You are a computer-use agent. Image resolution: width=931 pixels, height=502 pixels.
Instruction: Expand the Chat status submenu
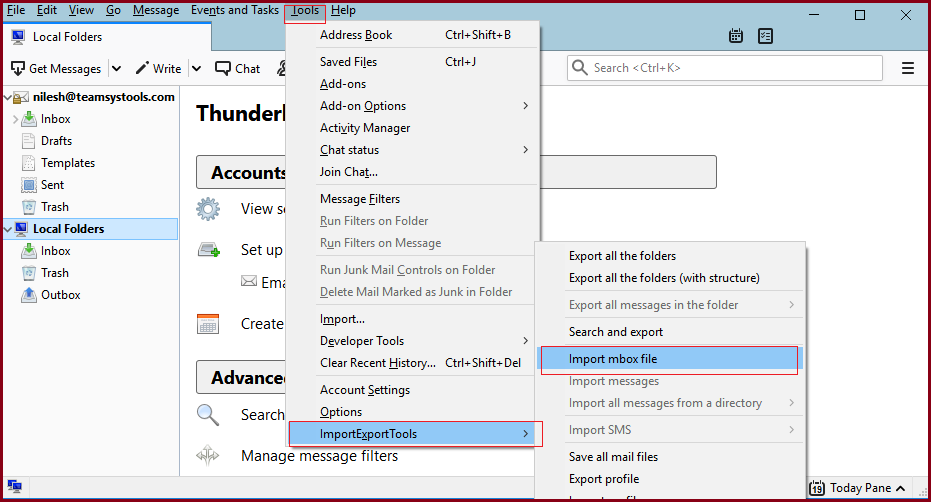[x=525, y=150]
